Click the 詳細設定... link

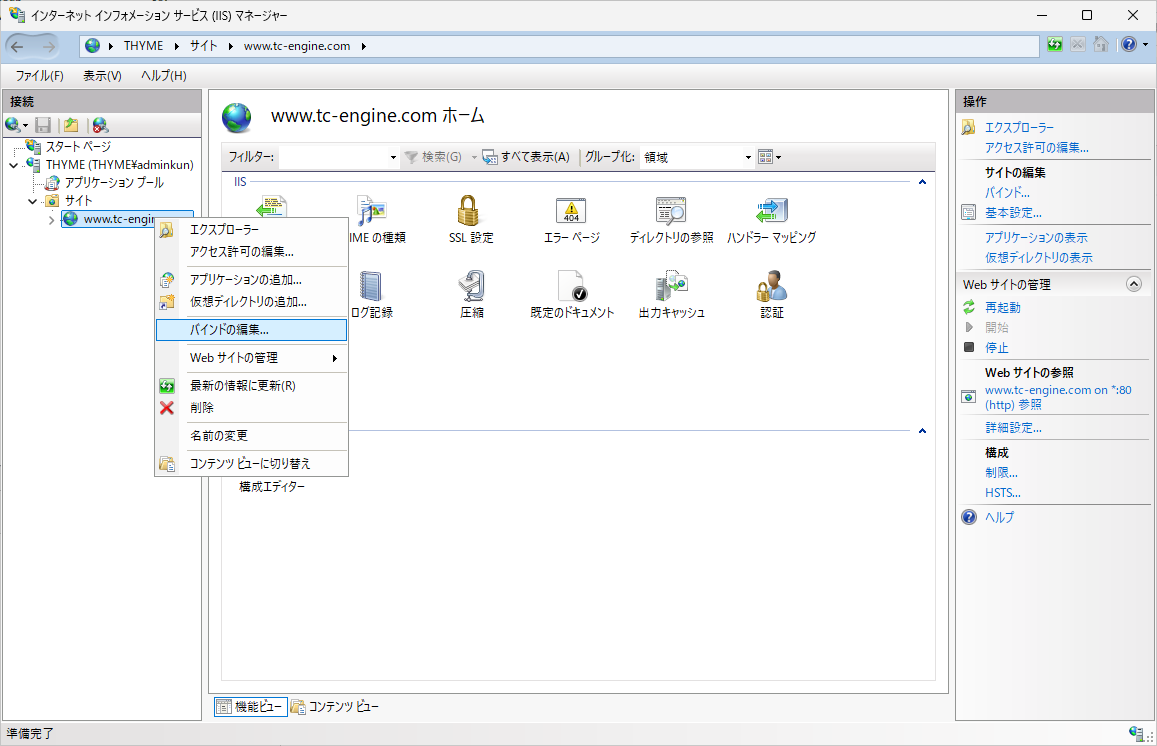pyautogui.click(x=1013, y=428)
